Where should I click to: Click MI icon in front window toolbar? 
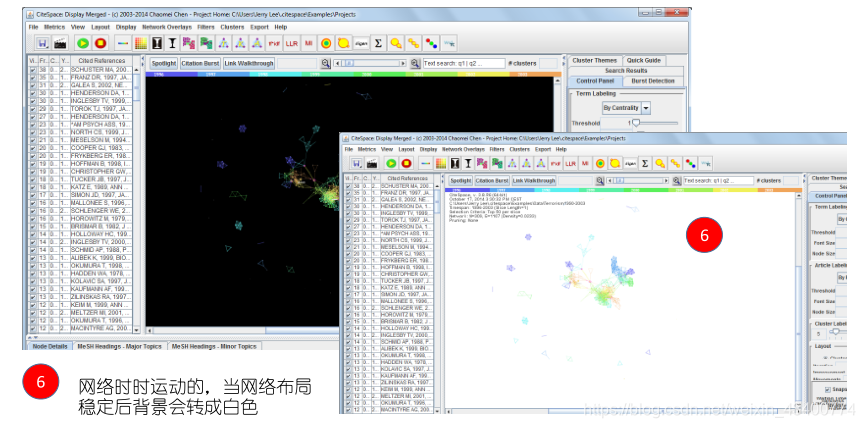pos(585,163)
